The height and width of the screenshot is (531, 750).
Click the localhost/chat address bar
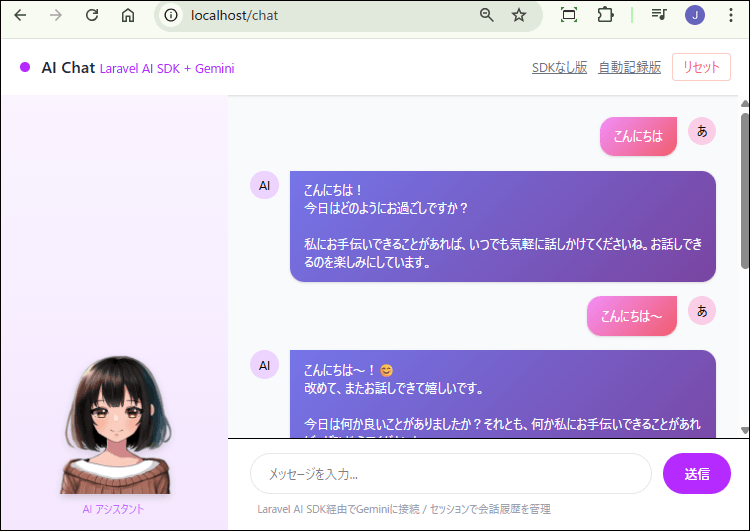pyautogui.click(x=320, y=15)
